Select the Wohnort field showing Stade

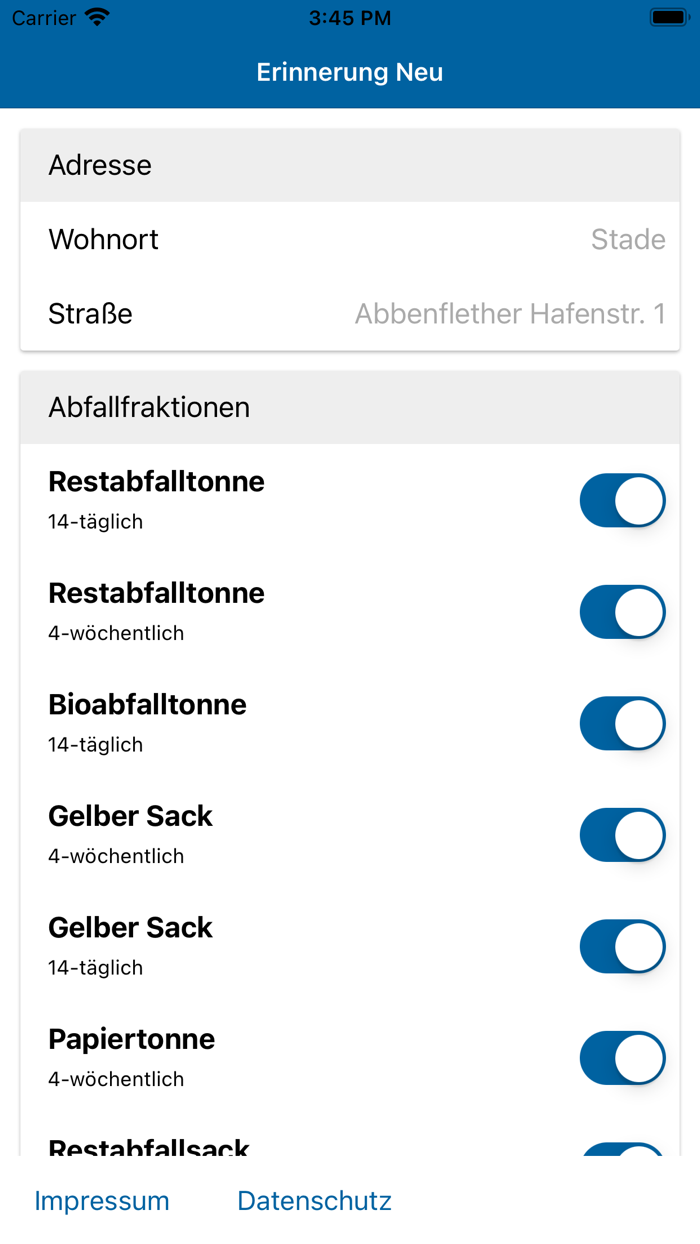[x=350, y=239]
